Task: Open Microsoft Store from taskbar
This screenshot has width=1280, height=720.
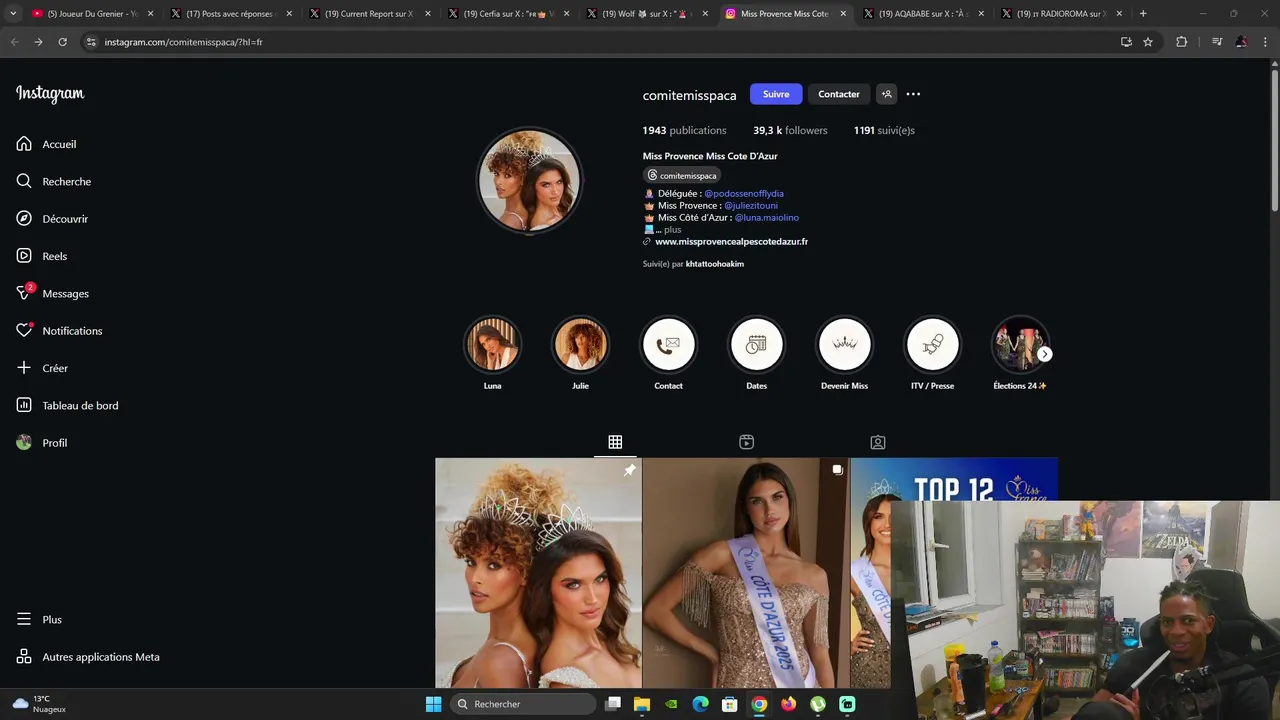Action: pyautogui.click(x=730, y=704)
